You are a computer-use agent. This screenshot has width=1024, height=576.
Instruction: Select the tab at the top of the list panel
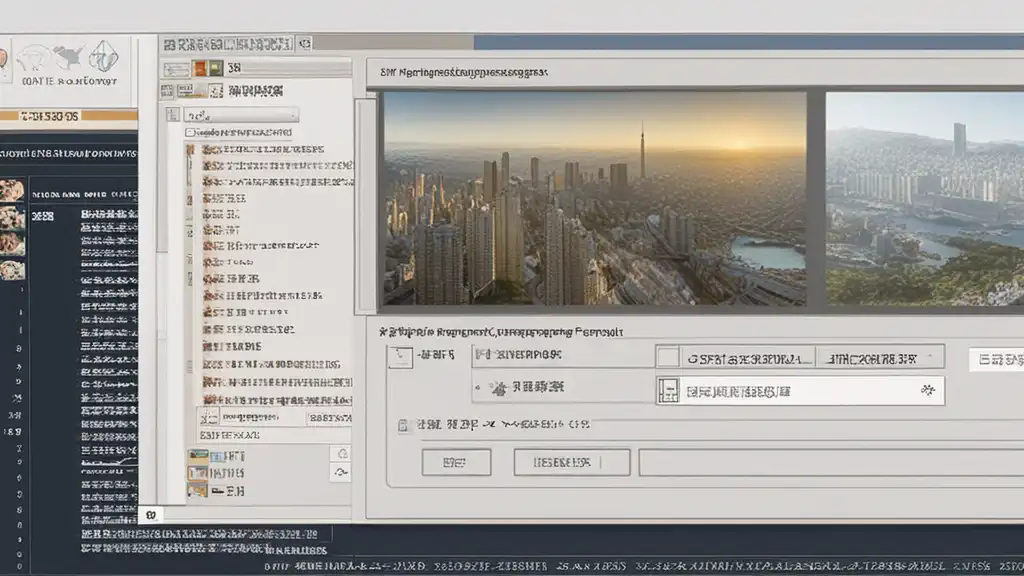tap(228, 44)
